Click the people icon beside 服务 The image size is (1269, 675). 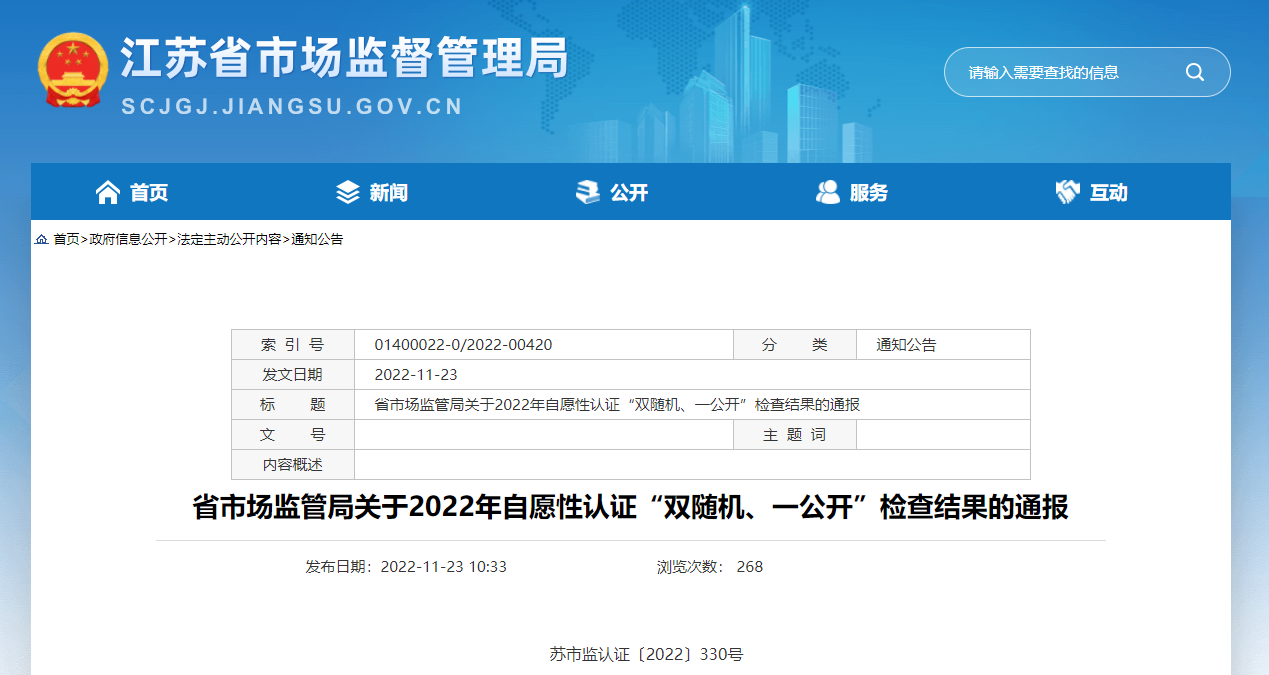(828, 192)
